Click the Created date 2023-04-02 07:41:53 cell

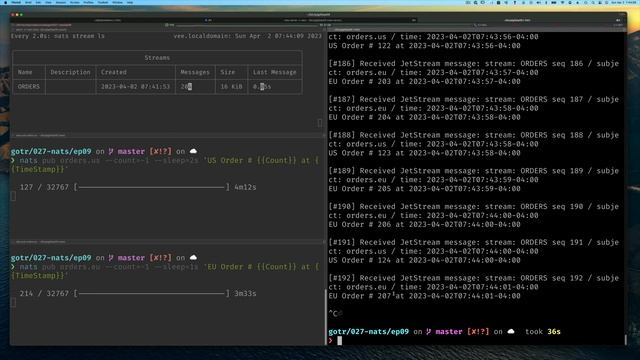[x=135, y=87]
